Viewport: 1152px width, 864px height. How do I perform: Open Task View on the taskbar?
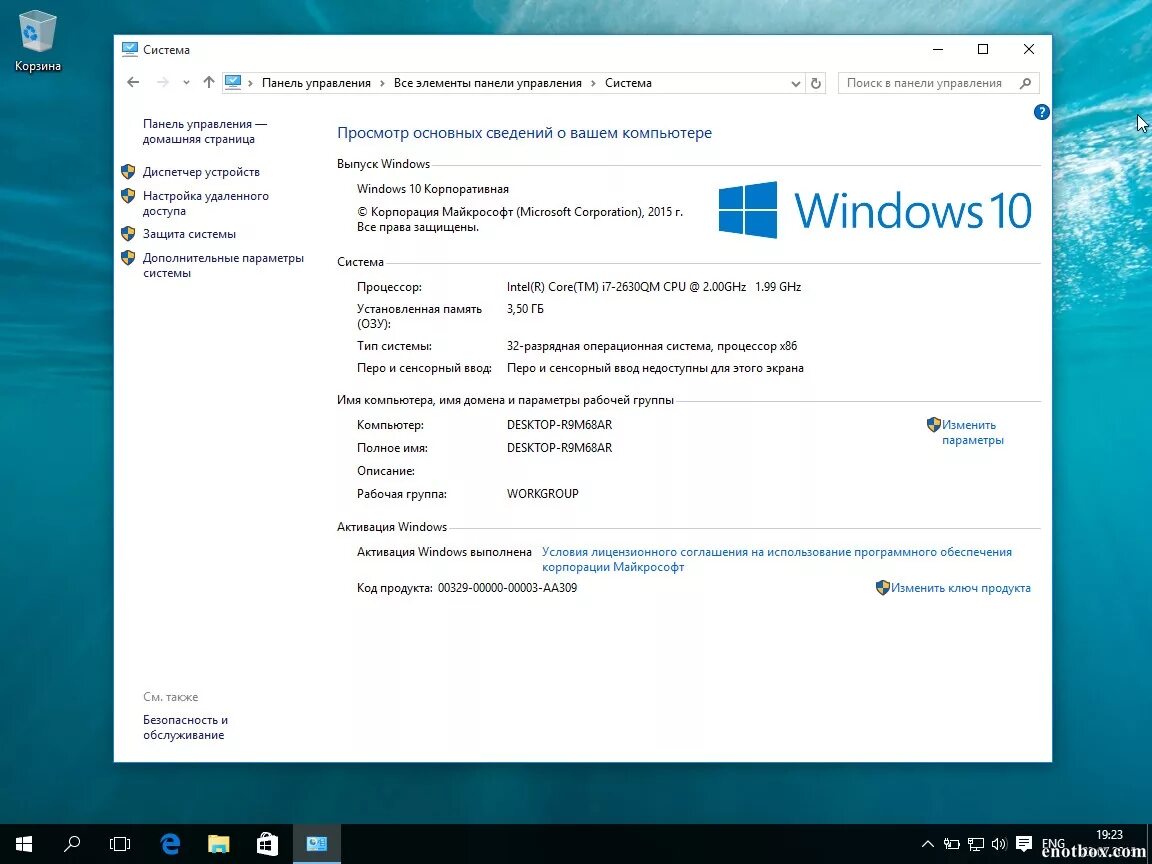point(120,844)
